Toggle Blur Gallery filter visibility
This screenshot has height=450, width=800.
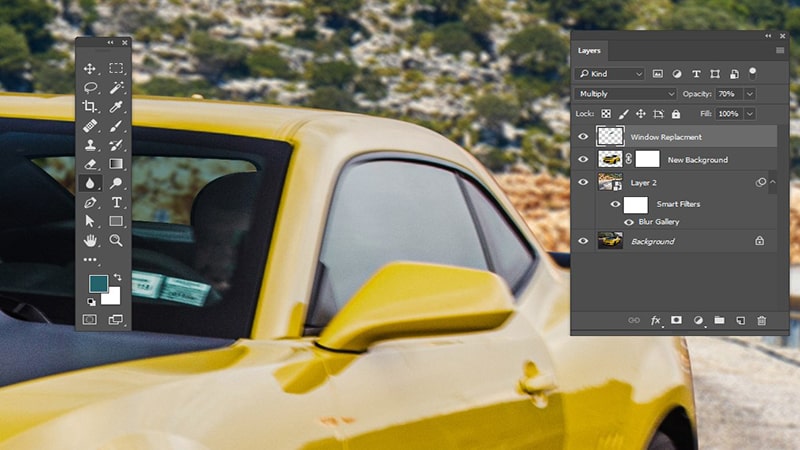(x=629, y=222)
